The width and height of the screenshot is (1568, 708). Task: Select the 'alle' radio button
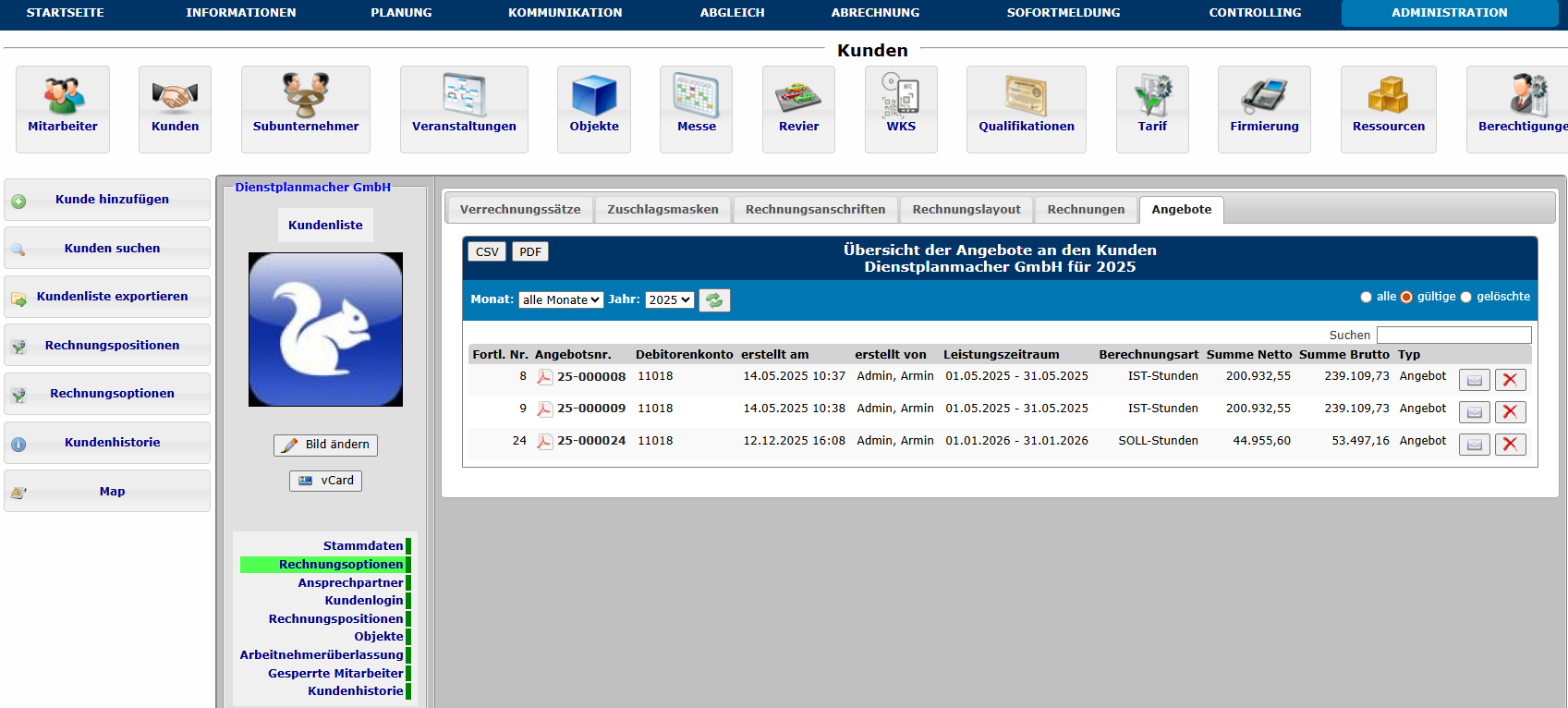(x=1366, y=298)
